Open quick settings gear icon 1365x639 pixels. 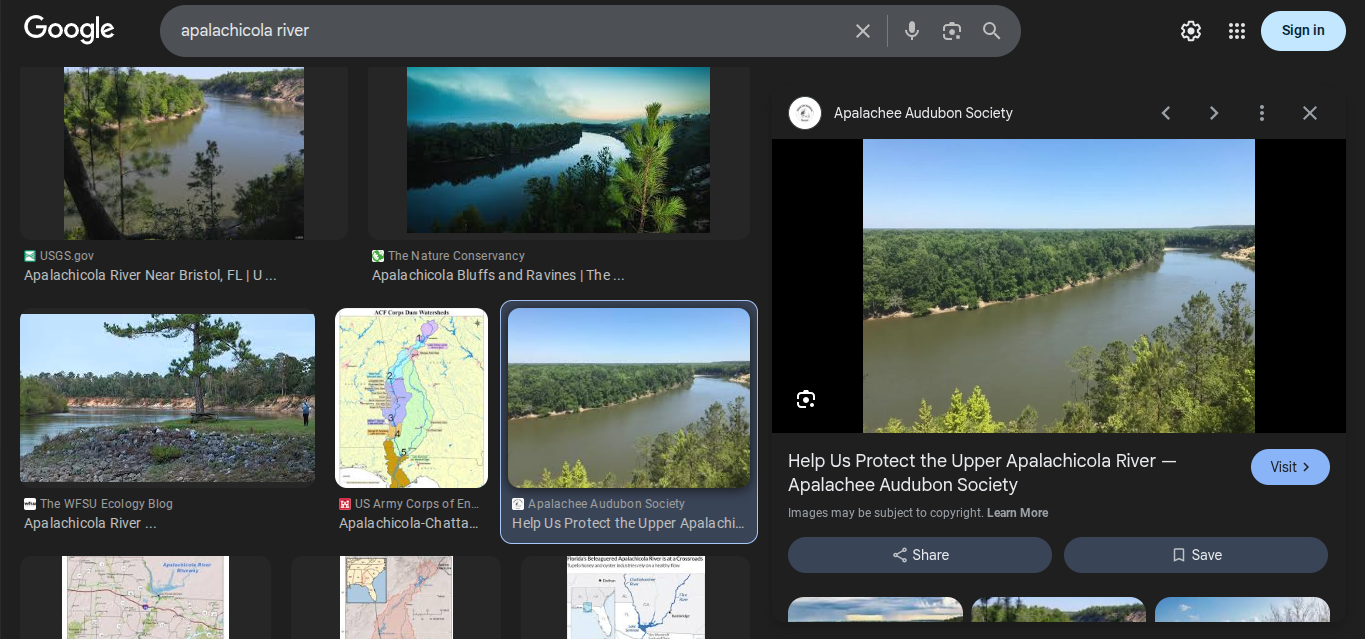point(1190,31)
